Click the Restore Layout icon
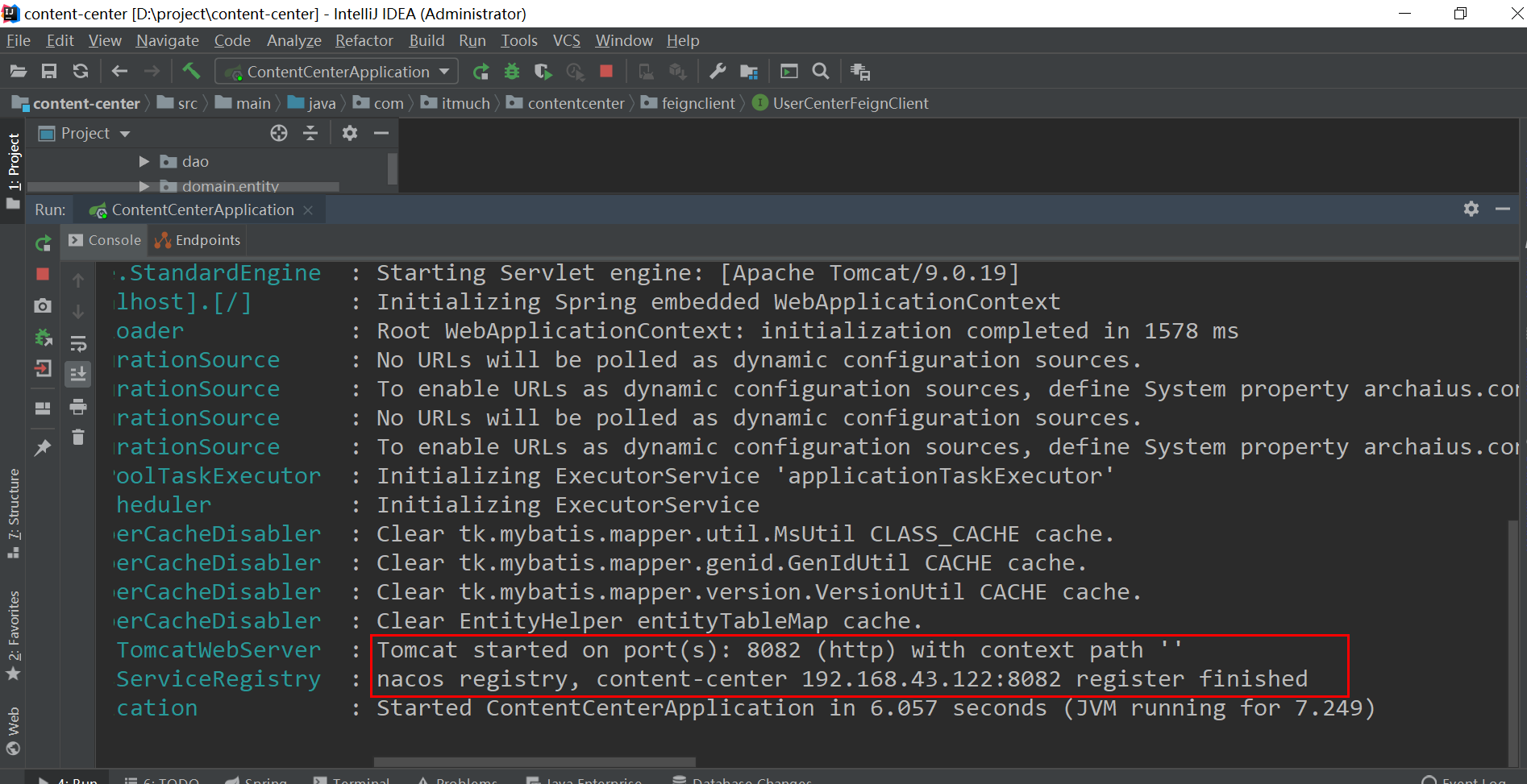 click(43, 408)
